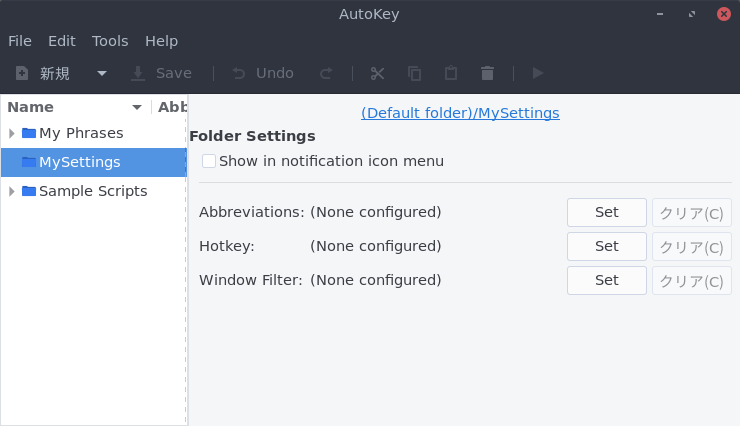The height and width of the screenshot is (426, 740).
Task: Click クリア(C) button for Abbreviations
Action: [x=691, y=212]
